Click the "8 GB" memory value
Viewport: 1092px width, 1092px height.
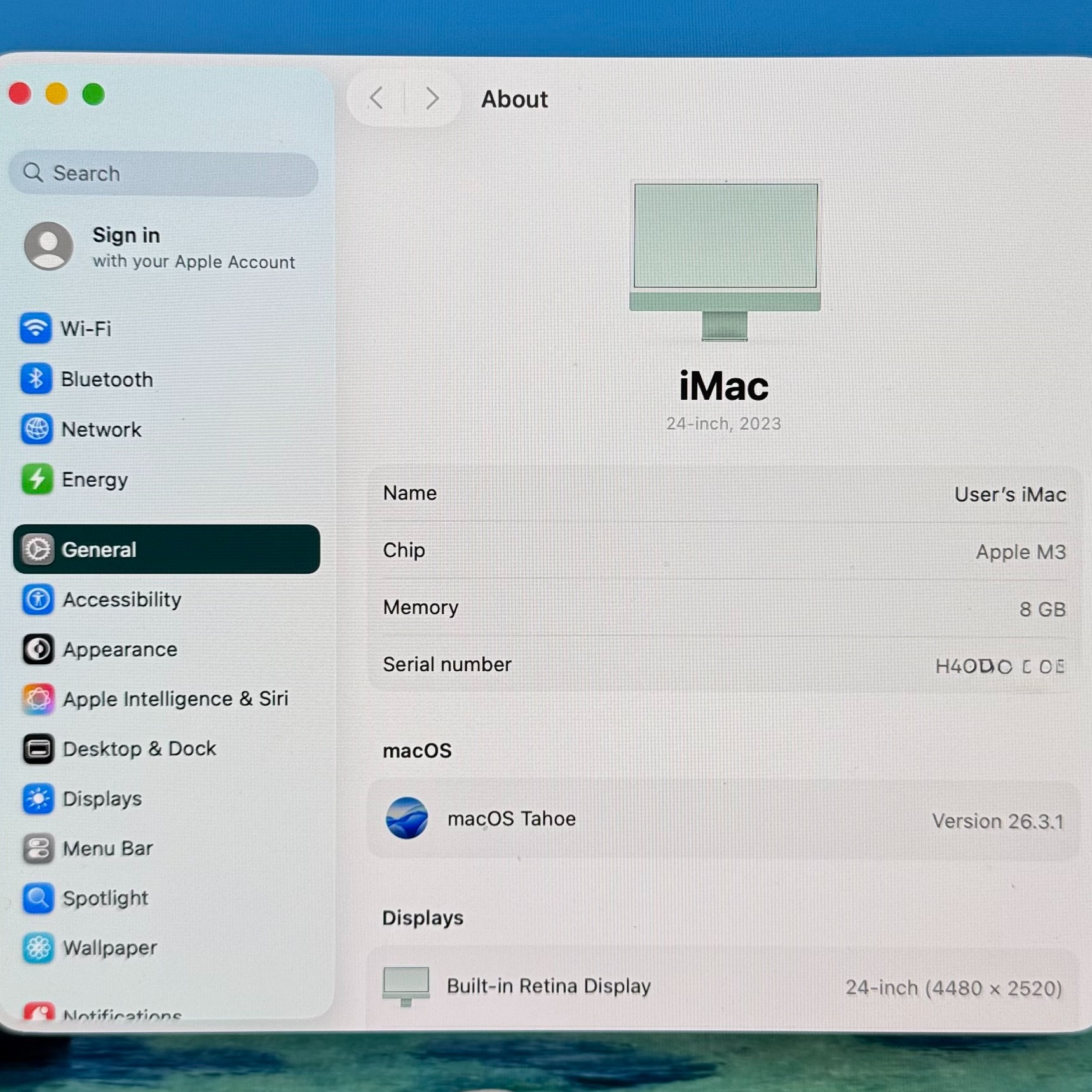[x=1042, y=609]
